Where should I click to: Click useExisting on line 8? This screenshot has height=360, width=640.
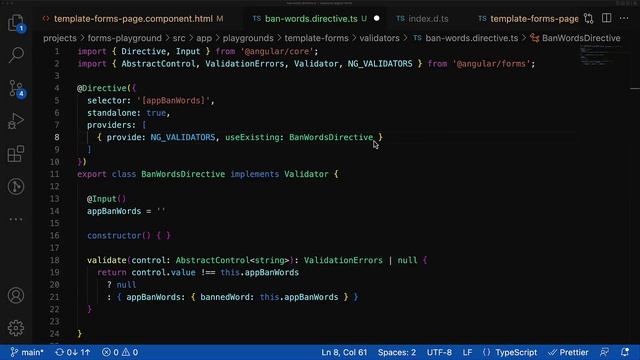point(252,138)
